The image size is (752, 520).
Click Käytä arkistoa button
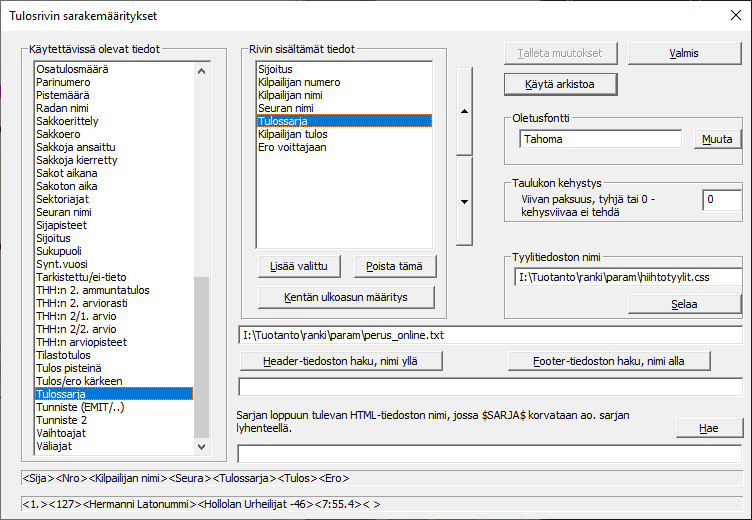(x=559, y=84)
